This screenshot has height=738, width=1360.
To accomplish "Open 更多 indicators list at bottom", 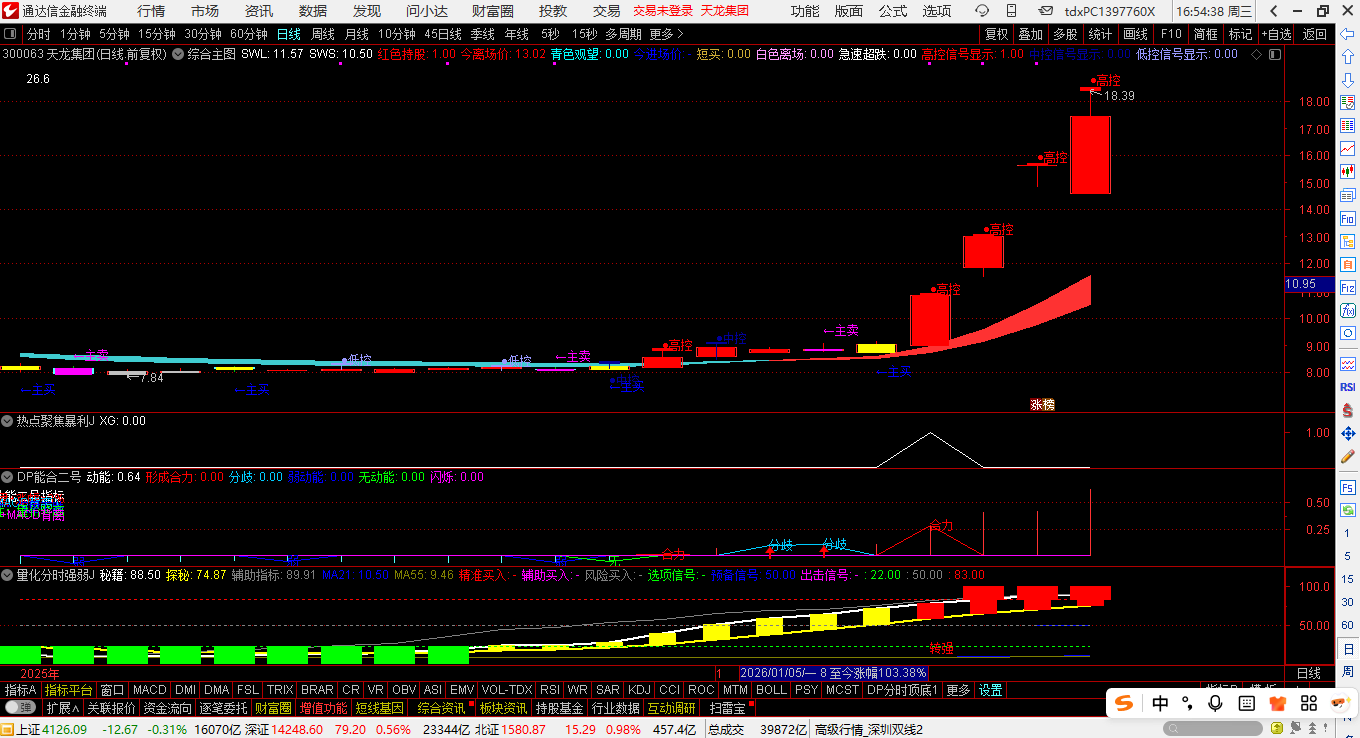I will [x=958, y=690].
